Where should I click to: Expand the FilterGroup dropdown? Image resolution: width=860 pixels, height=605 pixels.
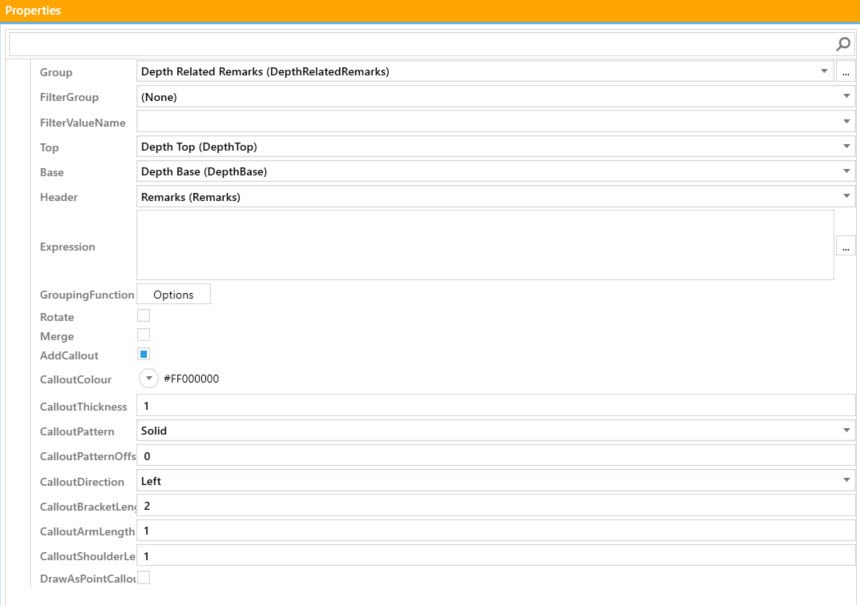click(x=846, y=97)
